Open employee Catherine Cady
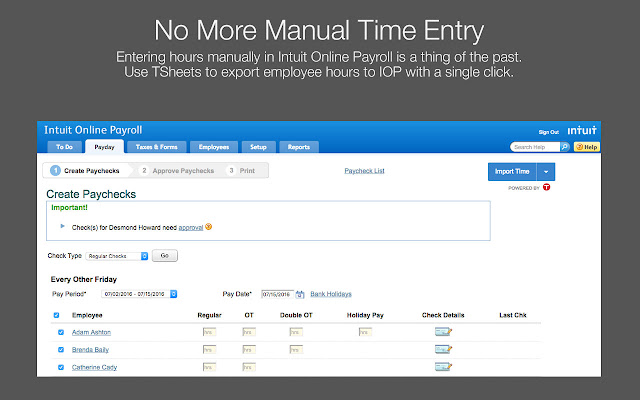 tap(94, 367)
